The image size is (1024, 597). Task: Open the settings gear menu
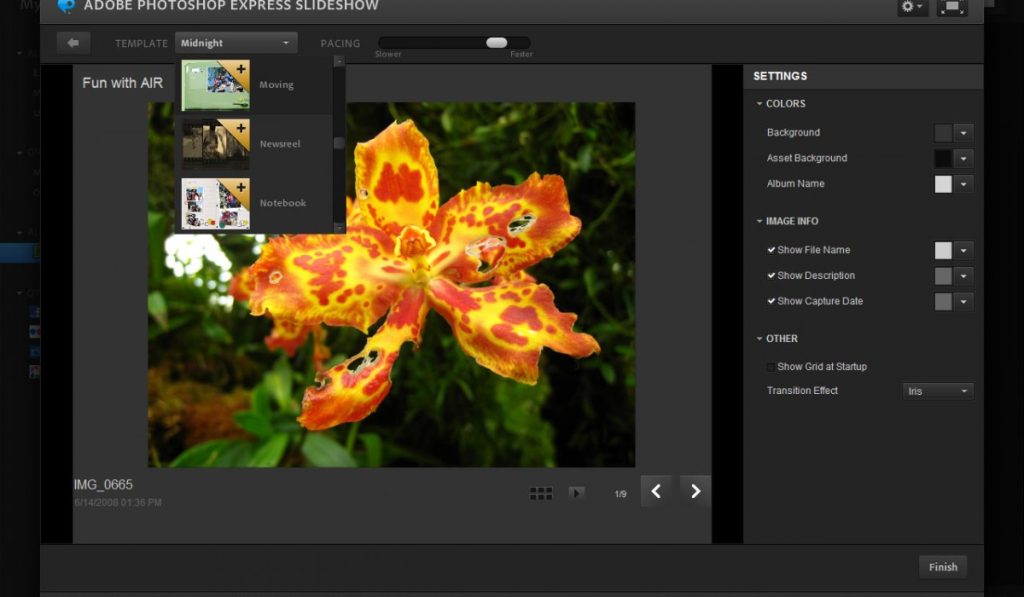(912, 7)
